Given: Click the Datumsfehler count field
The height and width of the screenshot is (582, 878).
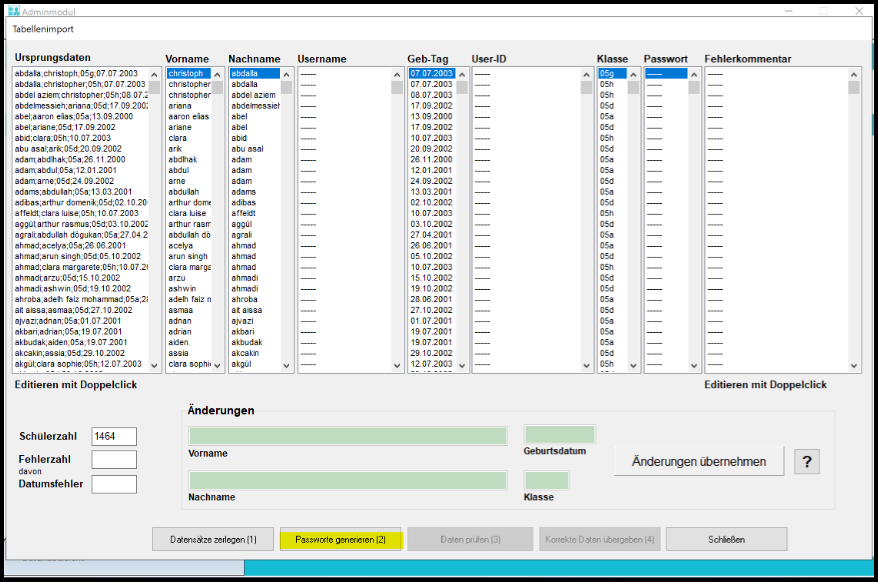Looking at the screenshot, I should pyautogui.click(x=113, y=484).
